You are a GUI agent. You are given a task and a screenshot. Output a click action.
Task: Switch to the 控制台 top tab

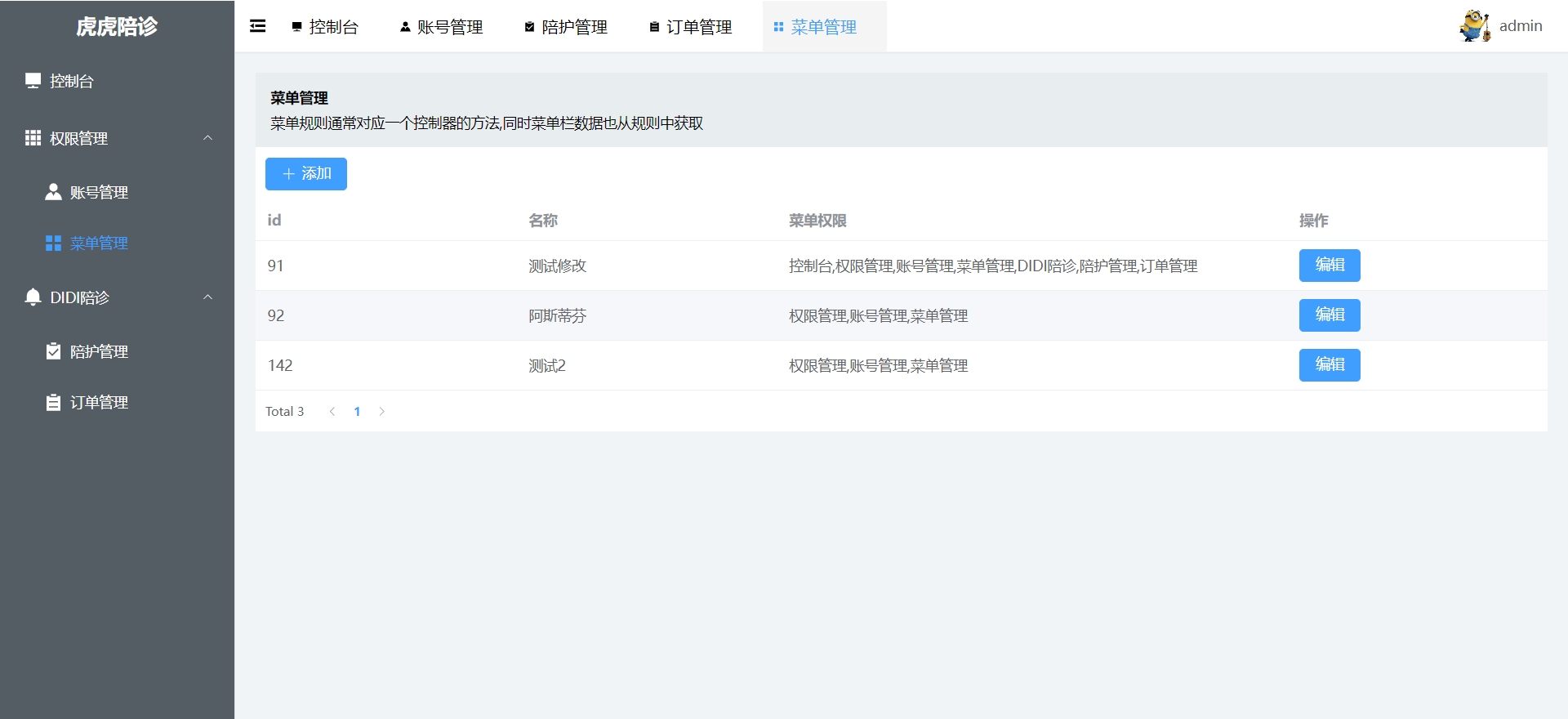325,27
